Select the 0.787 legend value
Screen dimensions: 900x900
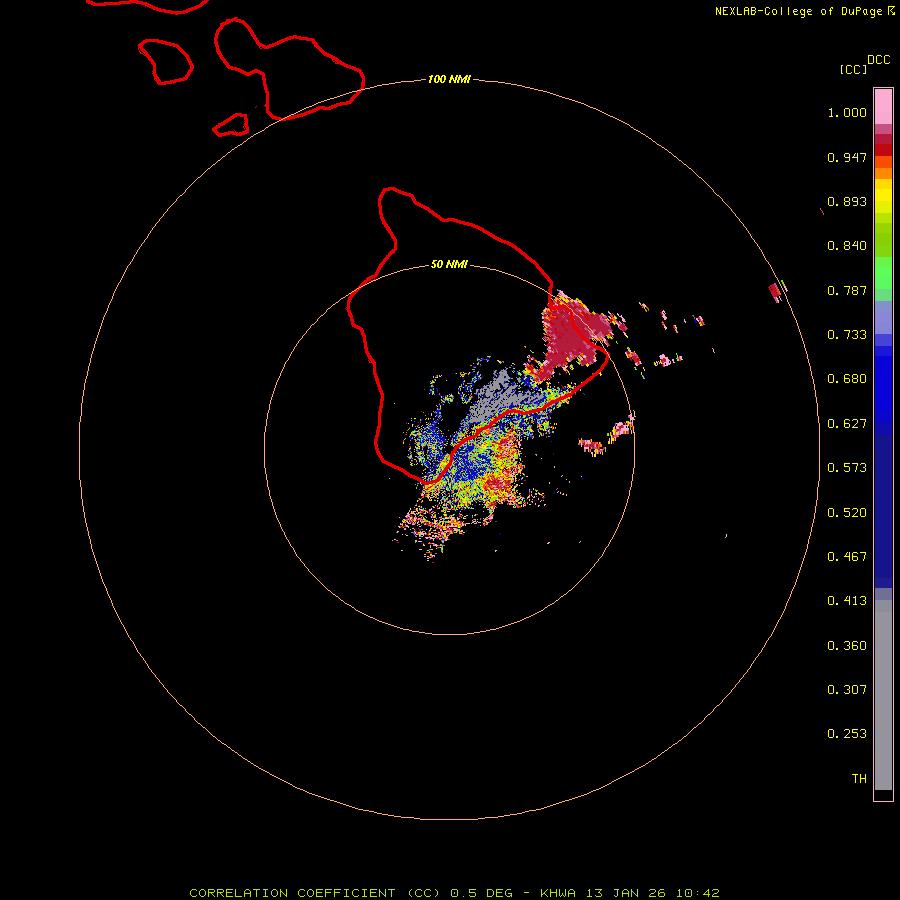(x=847, y=290)
